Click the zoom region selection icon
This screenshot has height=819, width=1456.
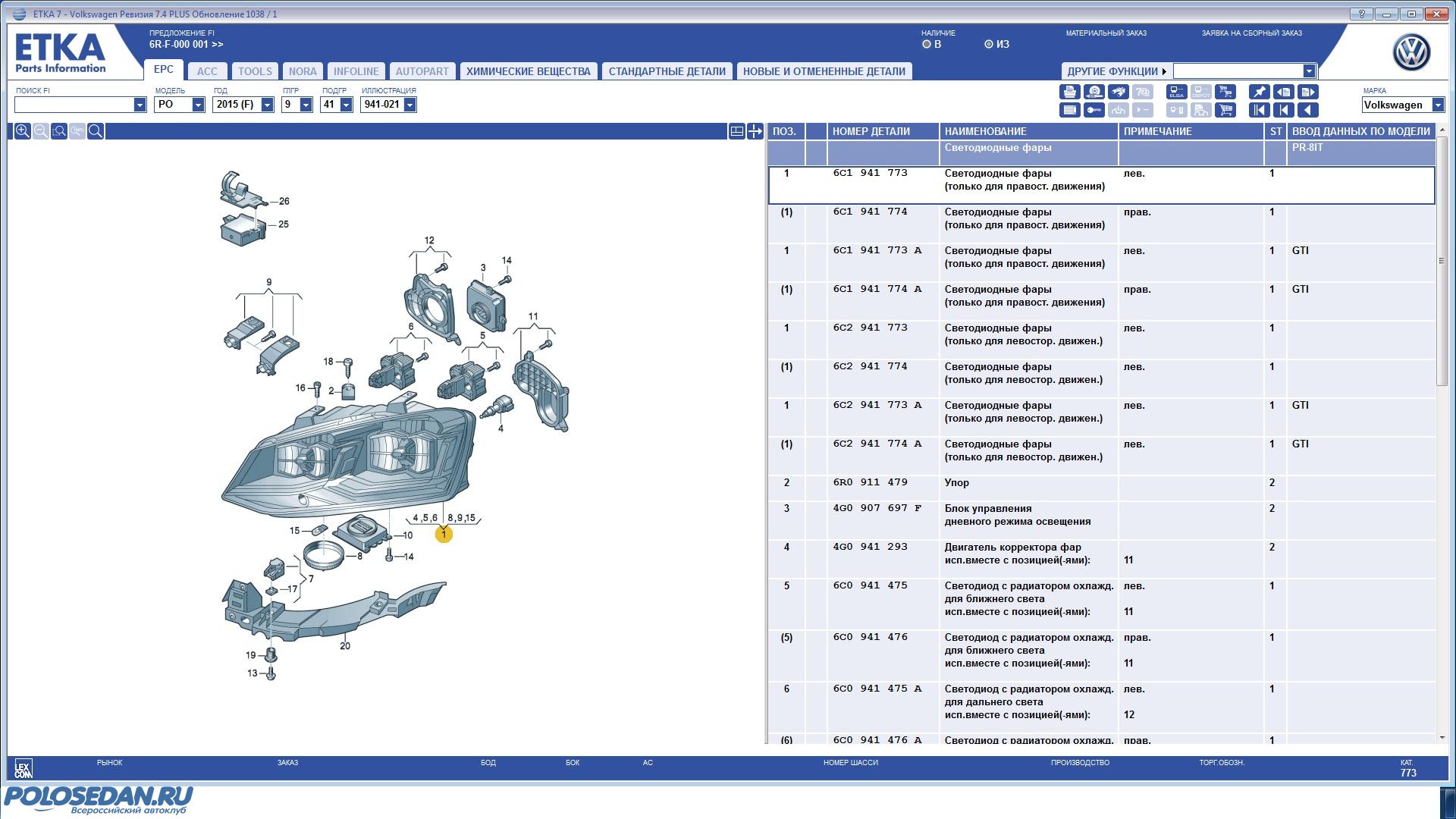point(59,131)
